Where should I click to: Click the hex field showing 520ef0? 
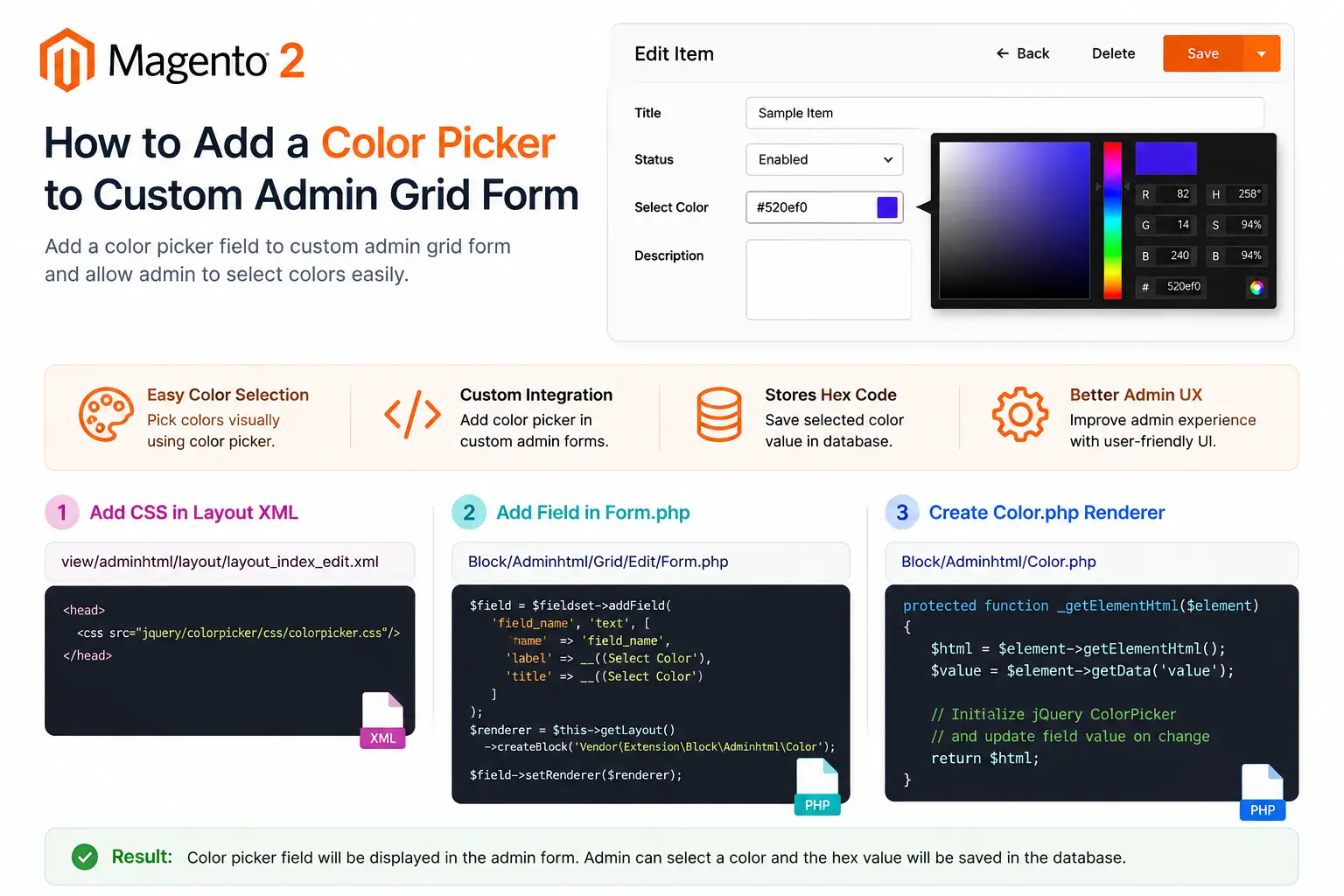pyautogui.click(x=1171, y=286)
